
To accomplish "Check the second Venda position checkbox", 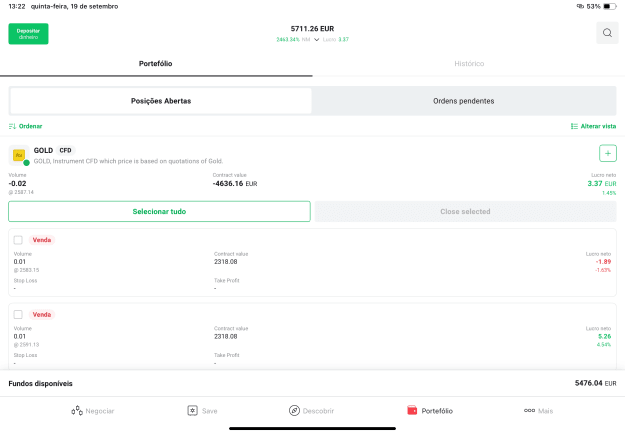I will coord(18,314).
